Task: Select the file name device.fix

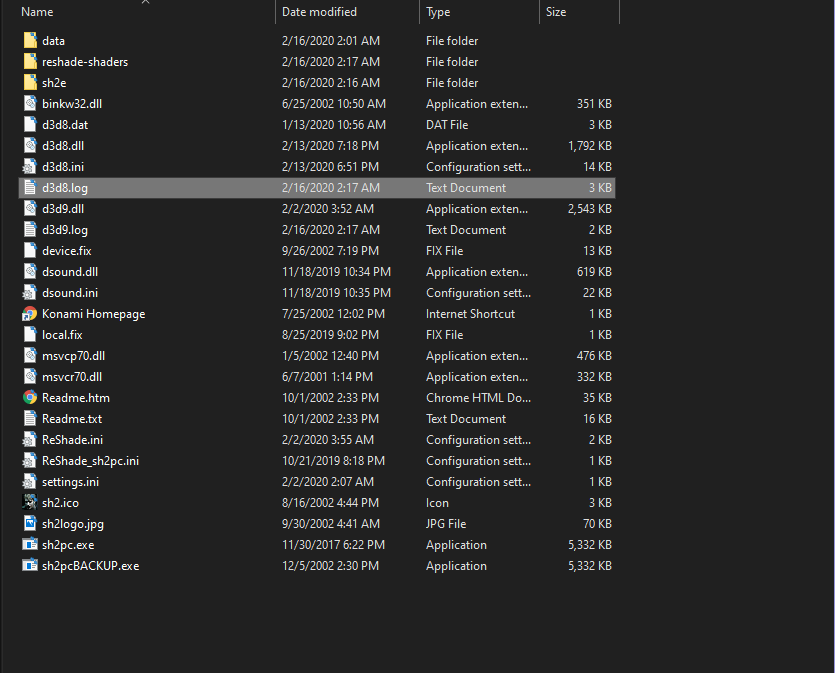Action: 67,251
